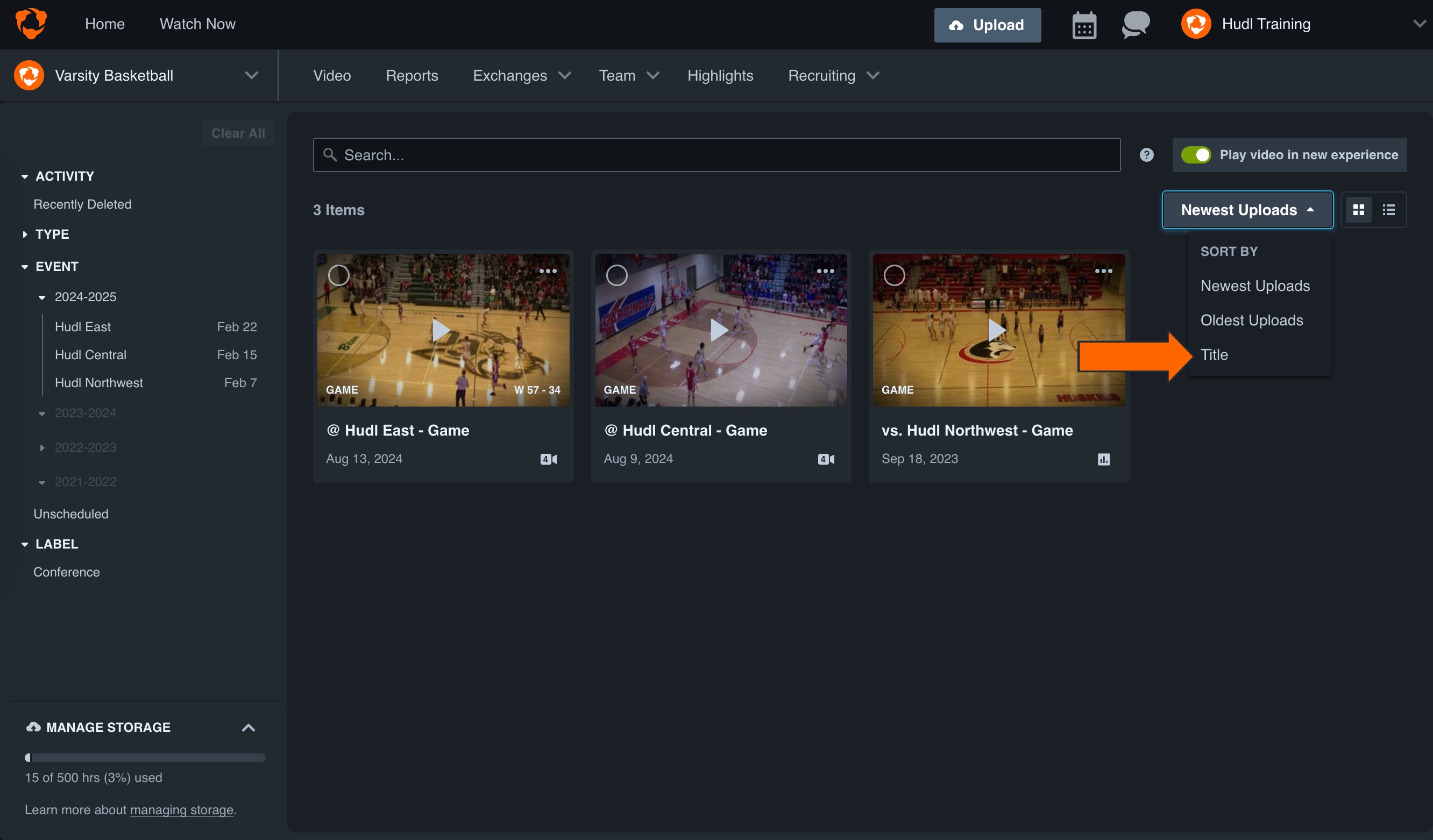This screenshot has height=840, width=1433.
Task: Open the messages chat icon
Action: point(1135,24)
